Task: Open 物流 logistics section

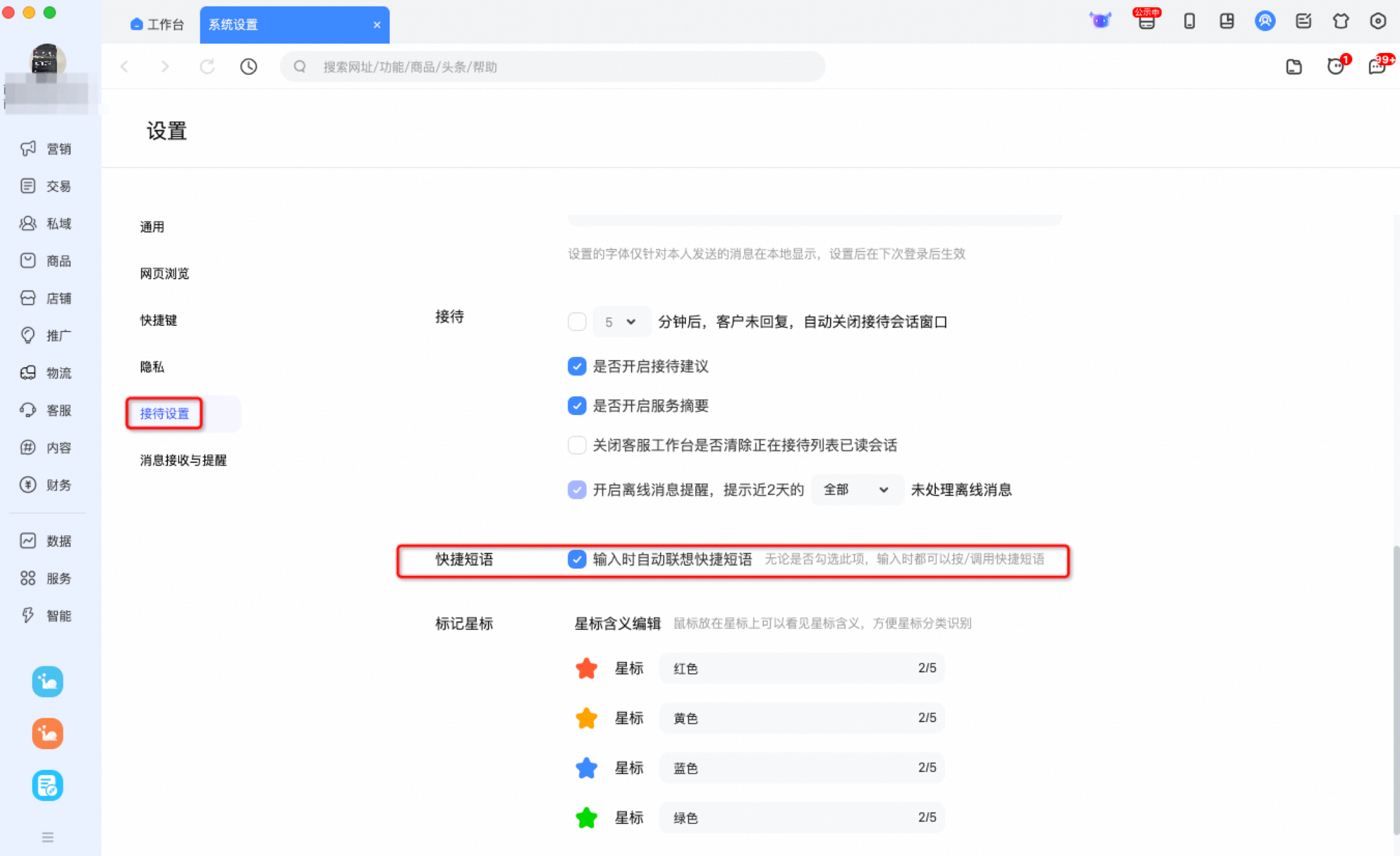Action: 46,373
